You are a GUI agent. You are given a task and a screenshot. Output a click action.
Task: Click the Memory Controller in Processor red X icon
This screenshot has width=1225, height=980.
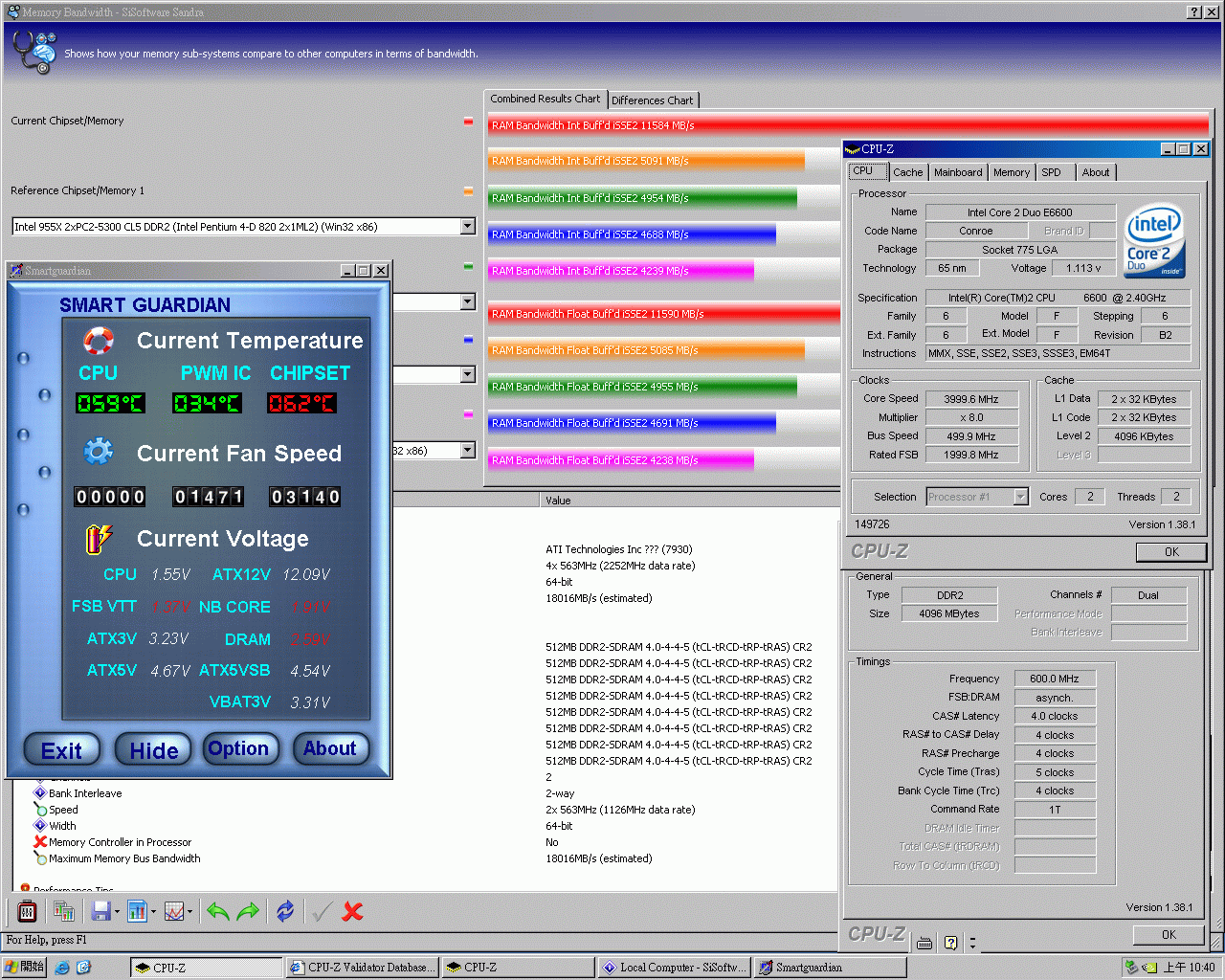40,842
